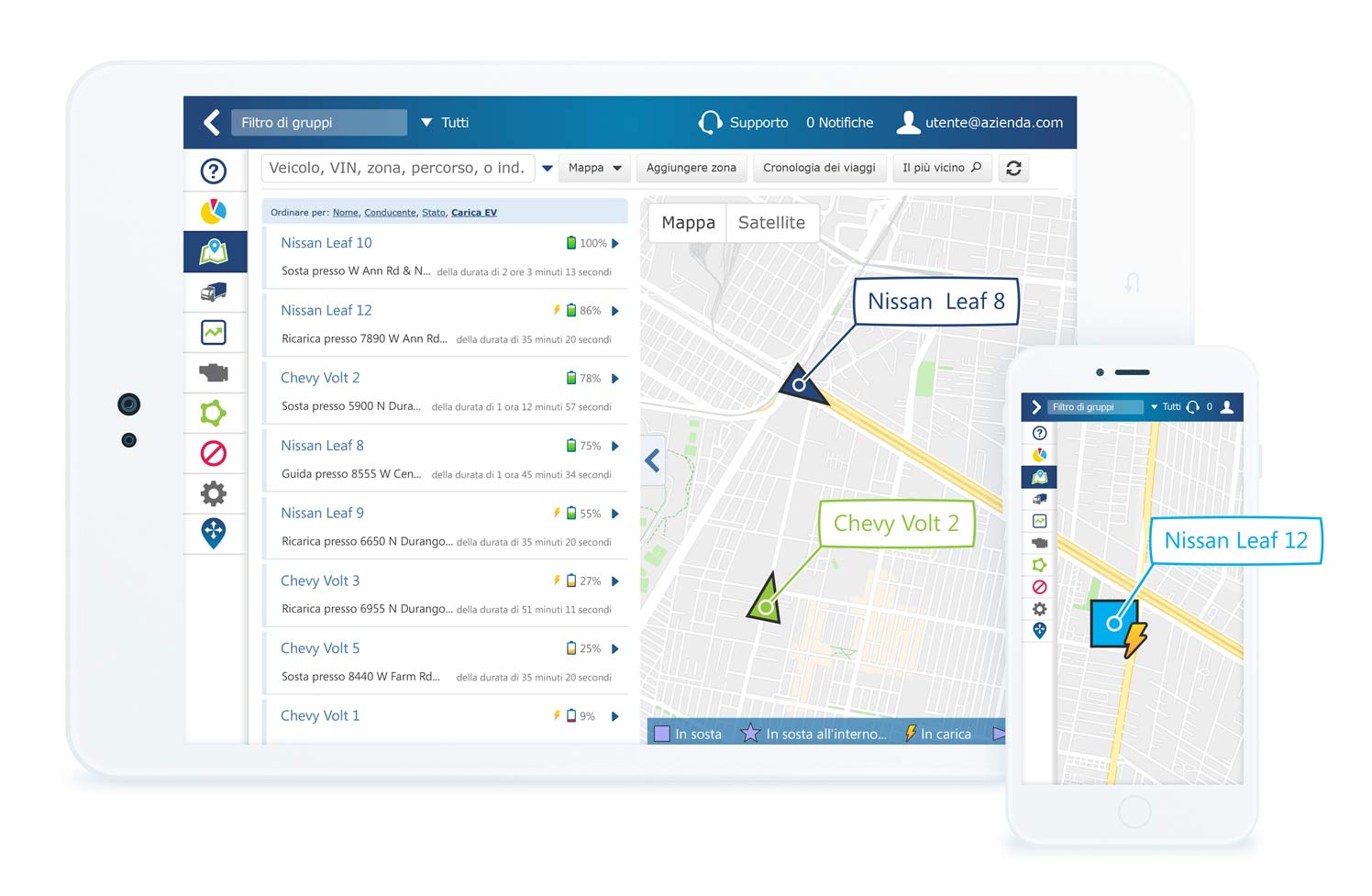Expand the Nissan Leaf 9 row arrow
The height and width of the screenshot is (896, 1372).
pos(615,514)
